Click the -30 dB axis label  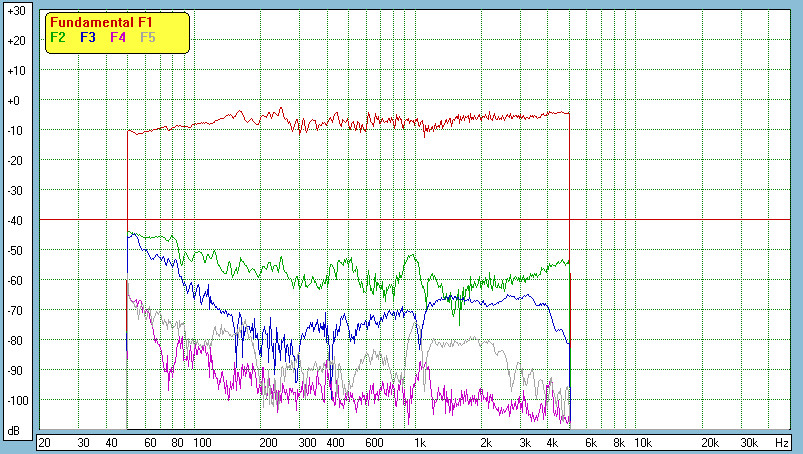click(15, 190)
